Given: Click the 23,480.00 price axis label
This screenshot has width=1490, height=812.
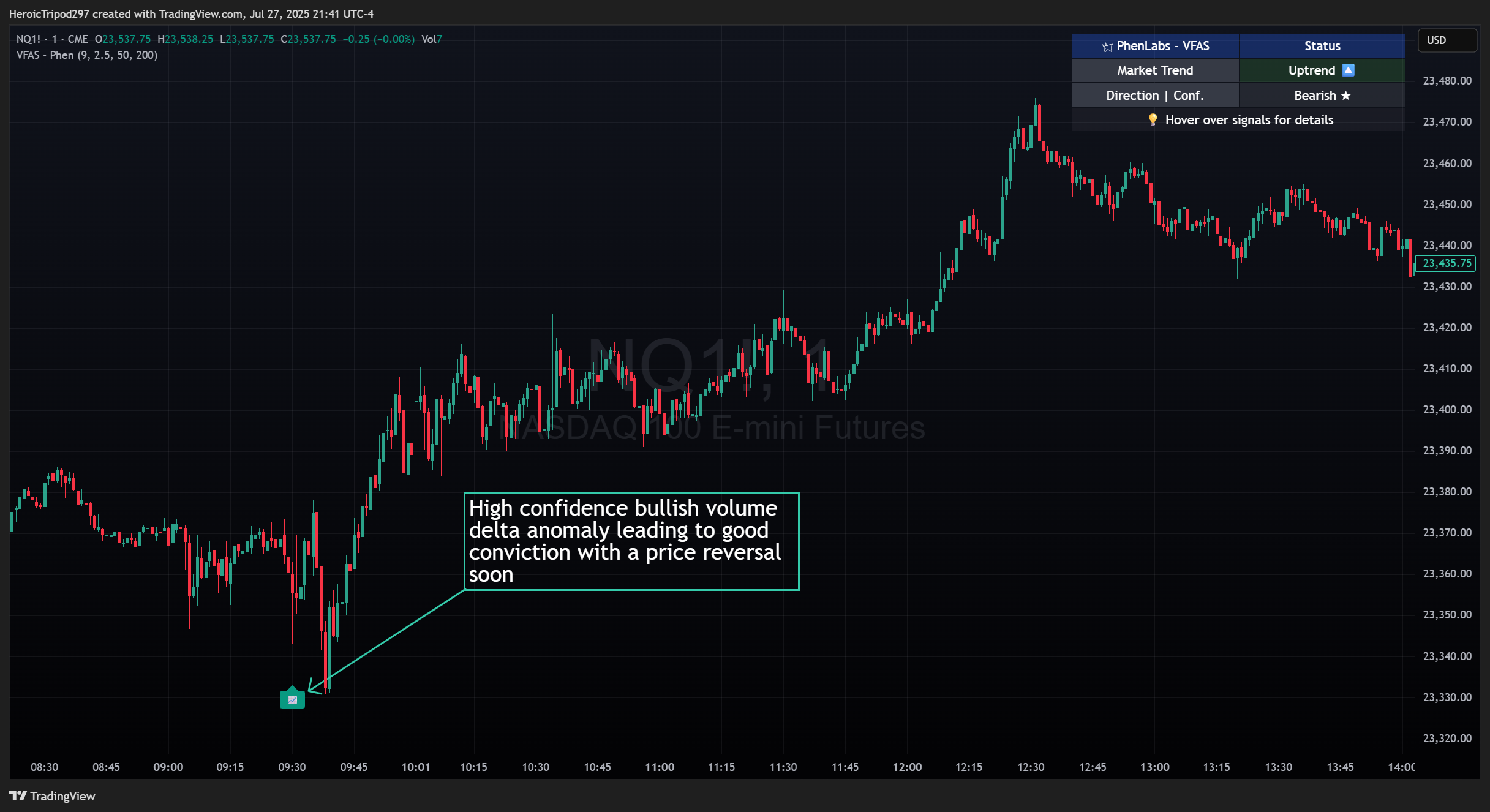Looking at the screenshot, I should [1447, 81].
